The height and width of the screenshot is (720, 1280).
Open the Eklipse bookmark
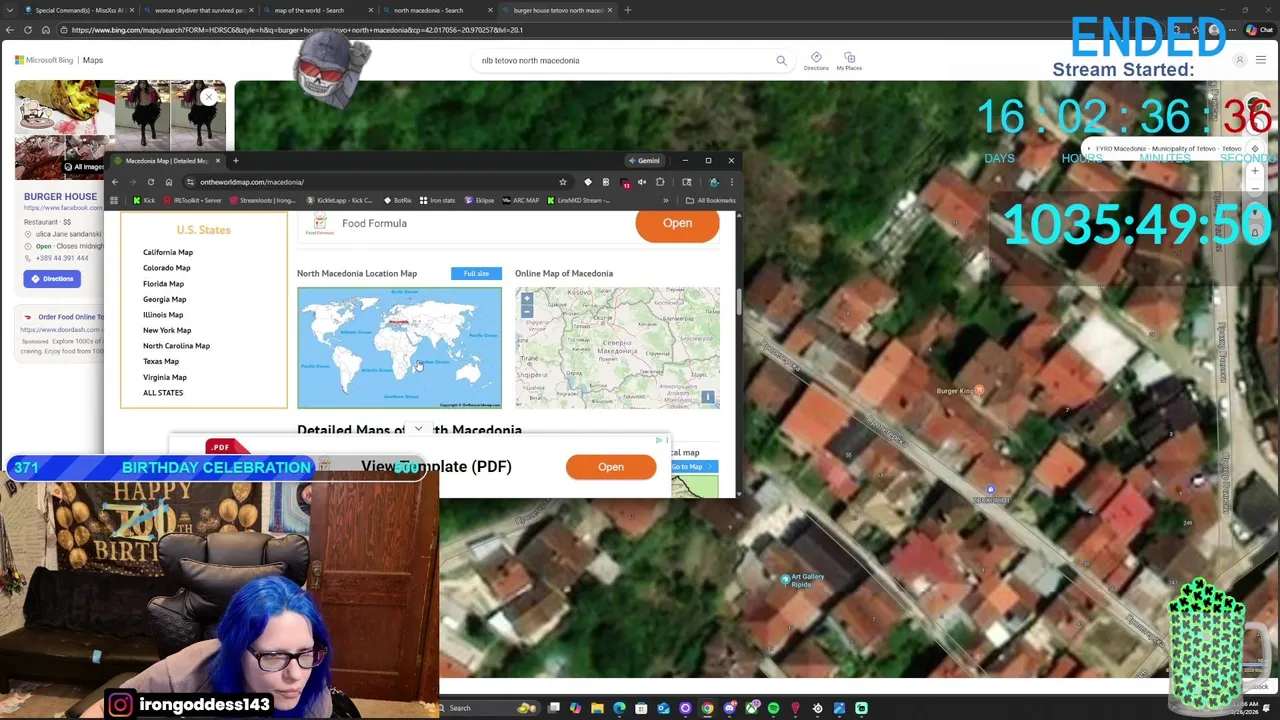point(479,200)
